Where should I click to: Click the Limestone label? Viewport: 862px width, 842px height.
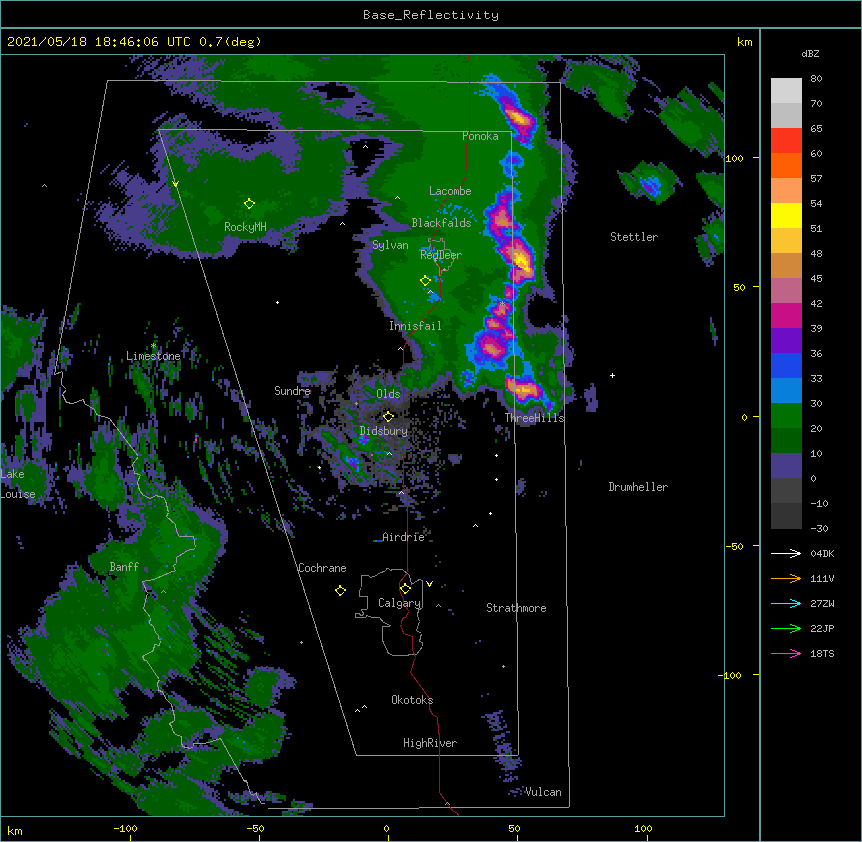[x=153, y=356]
